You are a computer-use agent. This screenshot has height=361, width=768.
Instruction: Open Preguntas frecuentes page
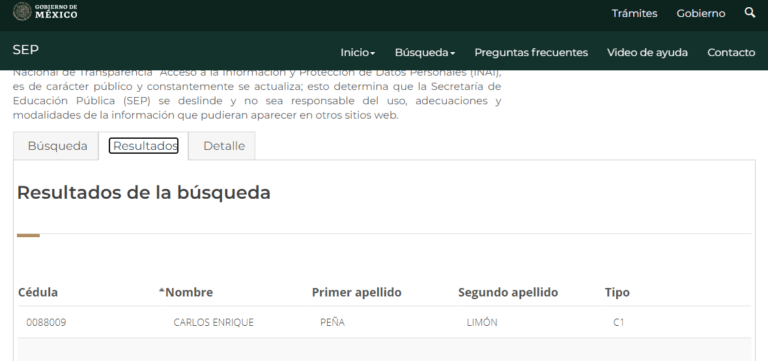531,52
